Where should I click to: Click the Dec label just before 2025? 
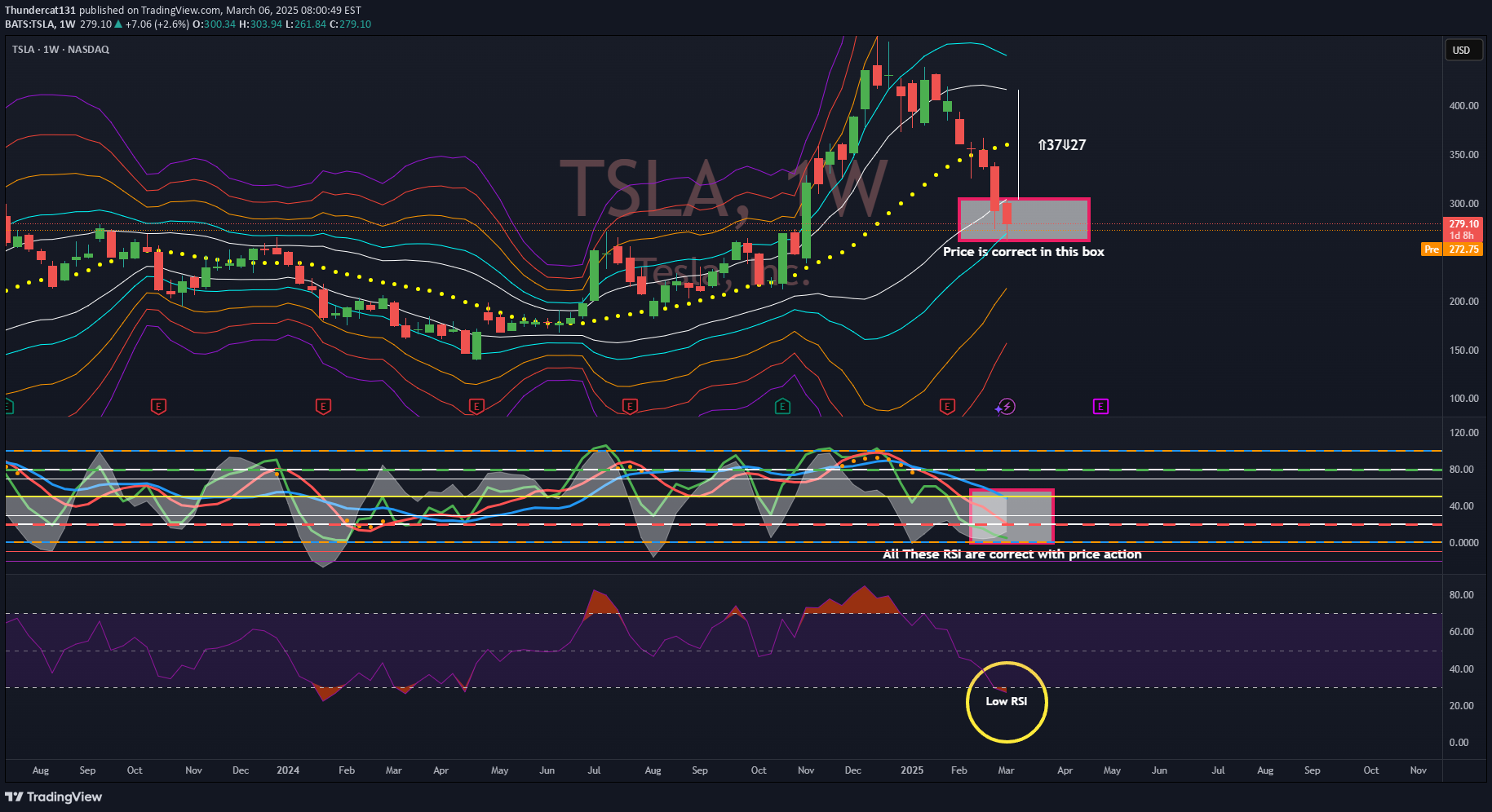pos(853,770)
